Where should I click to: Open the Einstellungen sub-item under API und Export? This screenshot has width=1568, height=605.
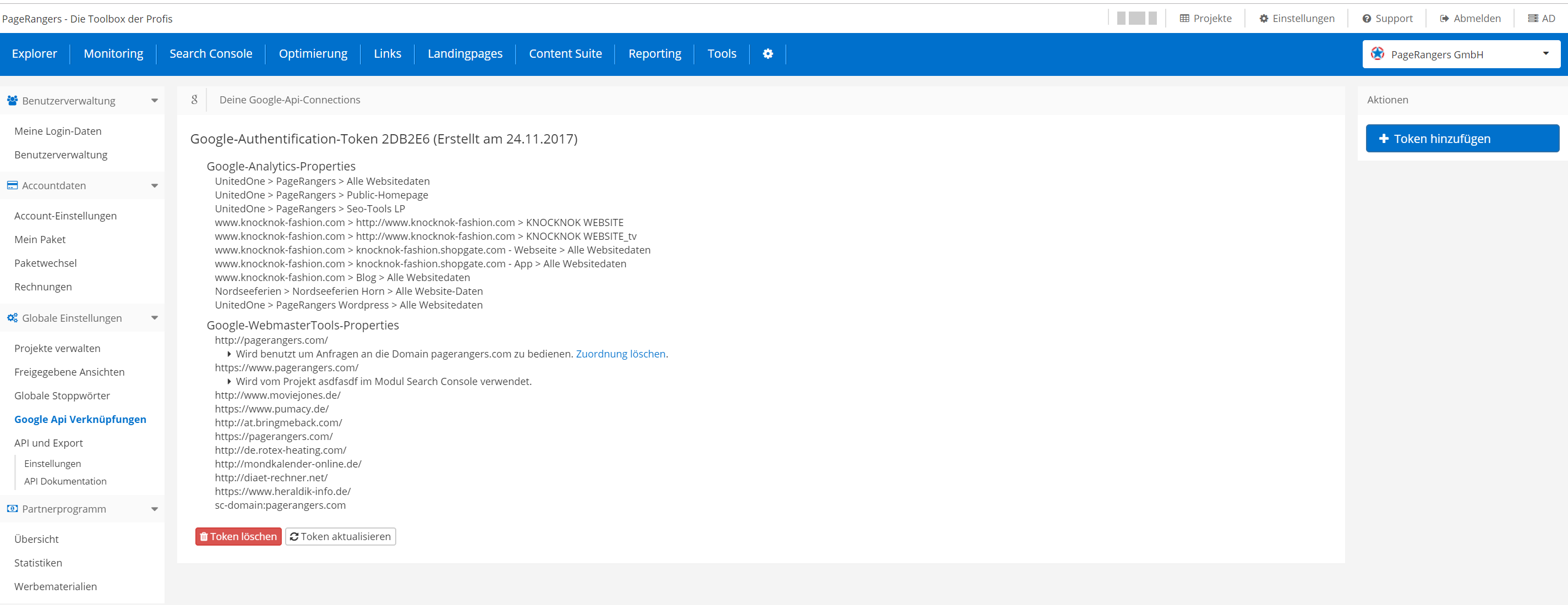coord(52,463)
